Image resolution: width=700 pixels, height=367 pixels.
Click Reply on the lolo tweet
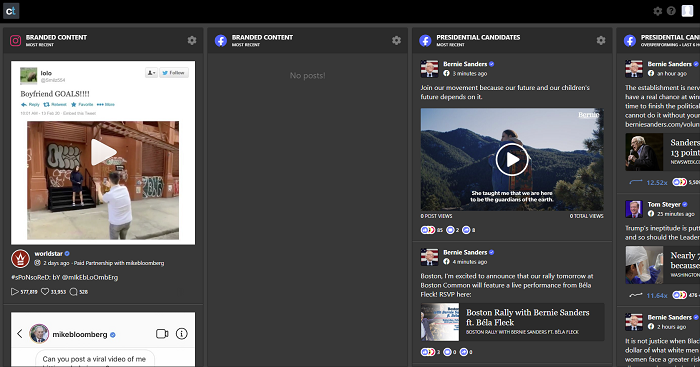[30, 104]
